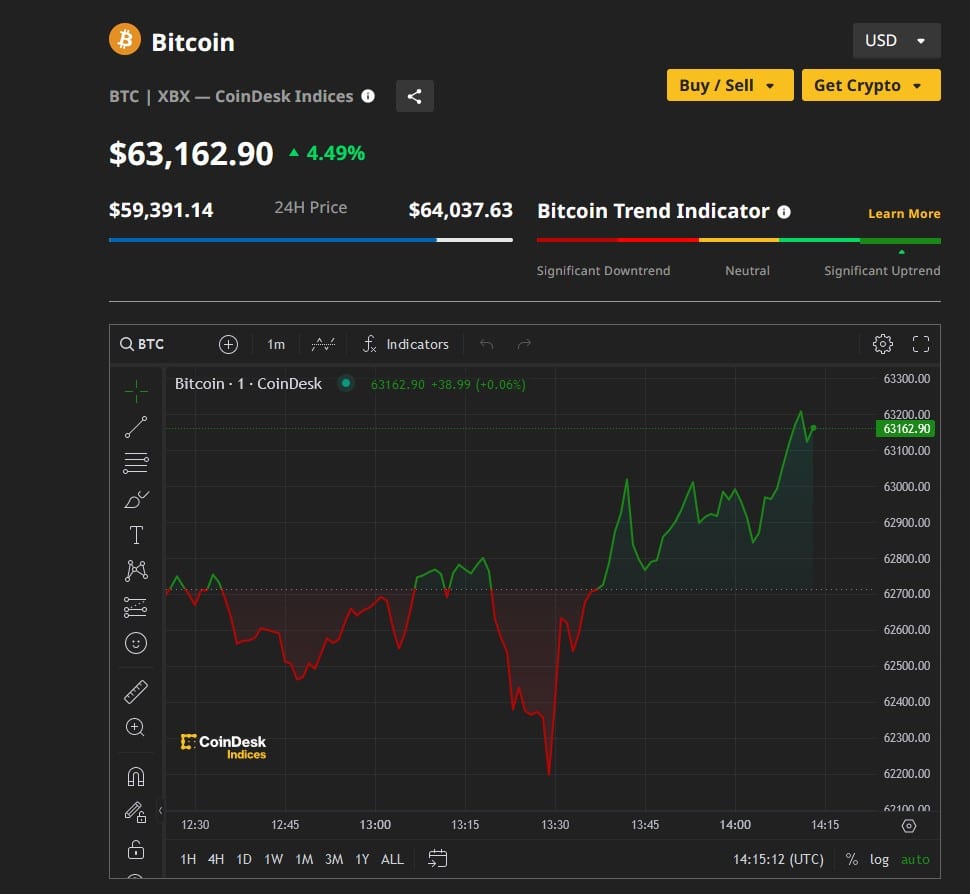The width and height of the screenshot is (970, 894).
Task: Select the Text annotation tool
Action: (136, 535)
